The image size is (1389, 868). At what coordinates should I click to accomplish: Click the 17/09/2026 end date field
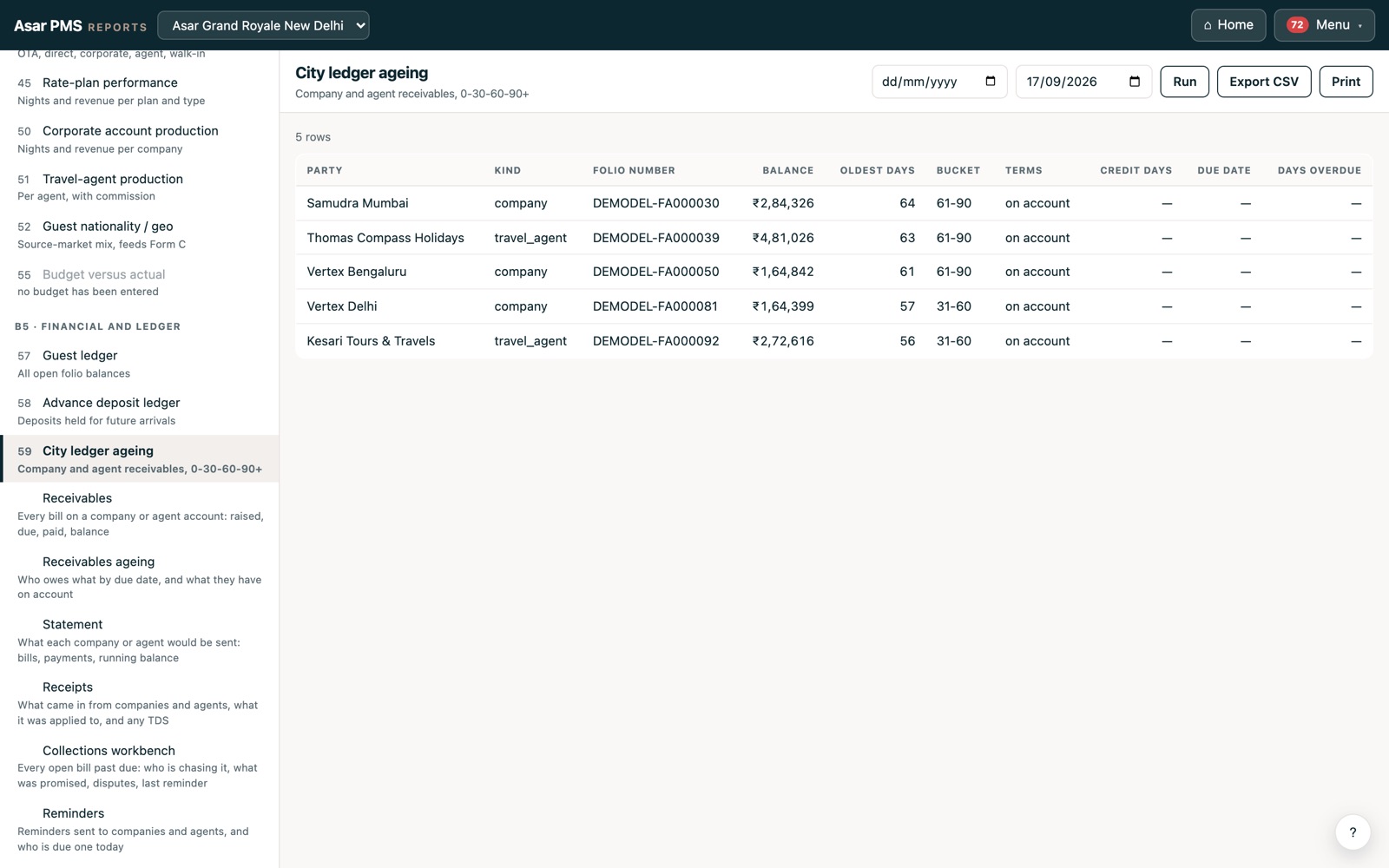(x=1083, y=82)
